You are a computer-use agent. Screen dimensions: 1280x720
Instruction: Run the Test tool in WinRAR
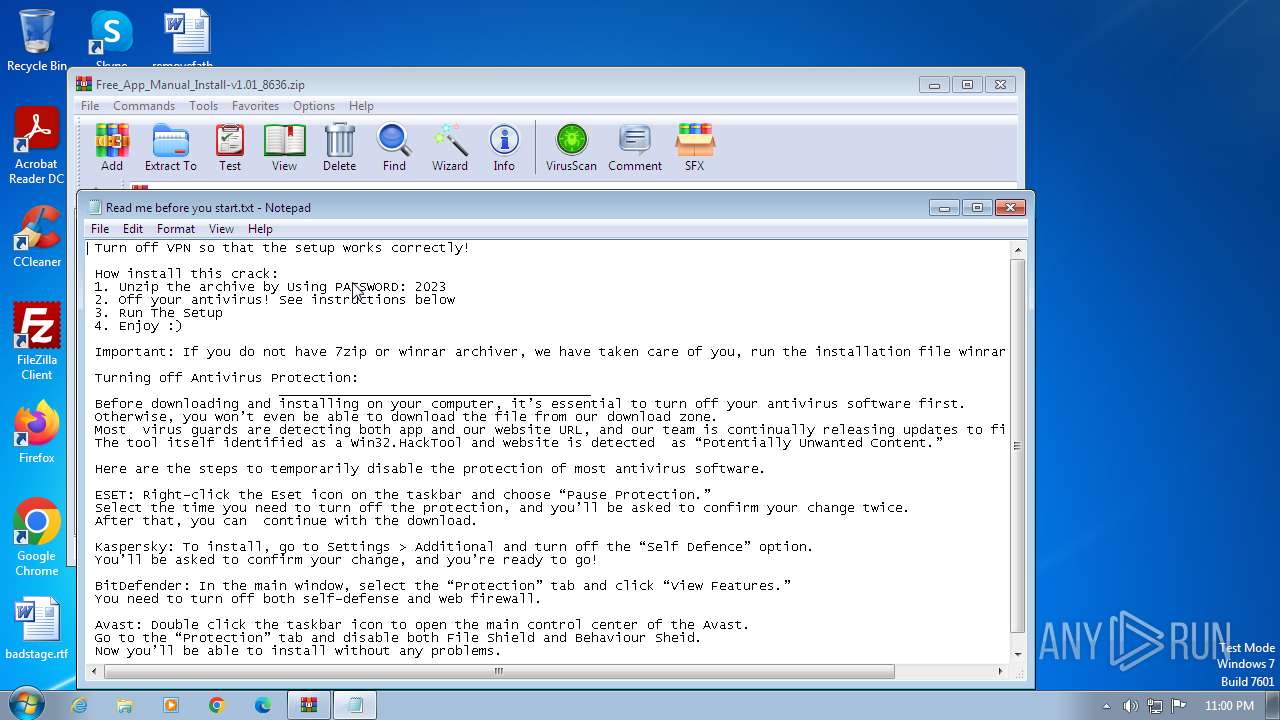[230, 147]
